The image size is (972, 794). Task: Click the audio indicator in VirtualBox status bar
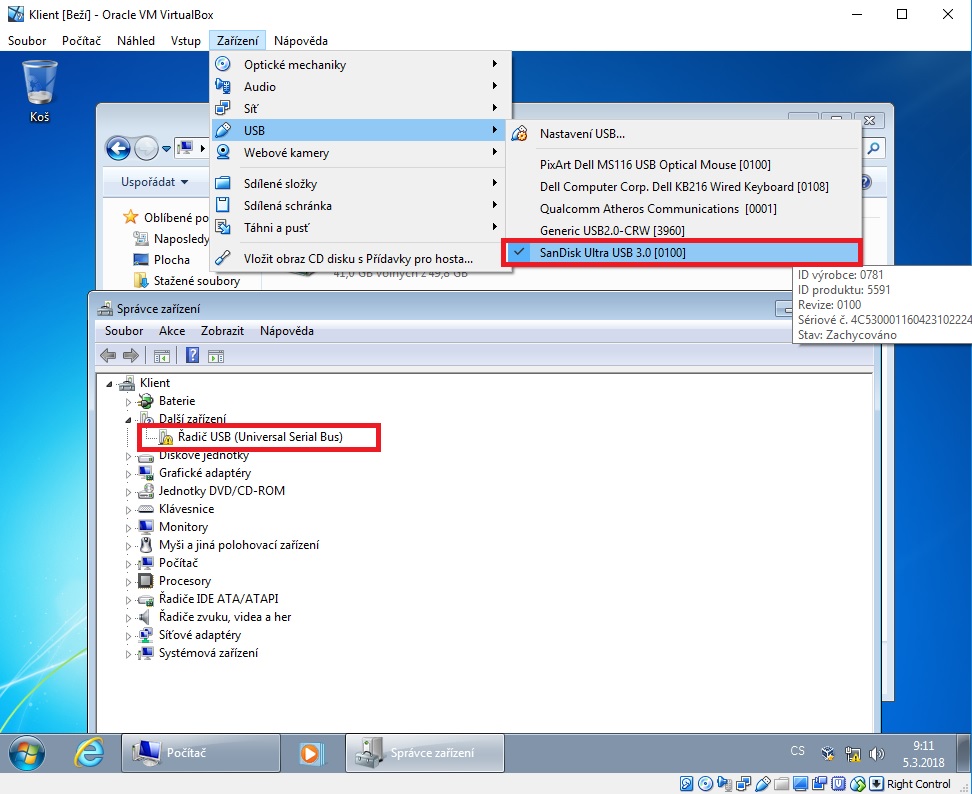pos(725,784)
